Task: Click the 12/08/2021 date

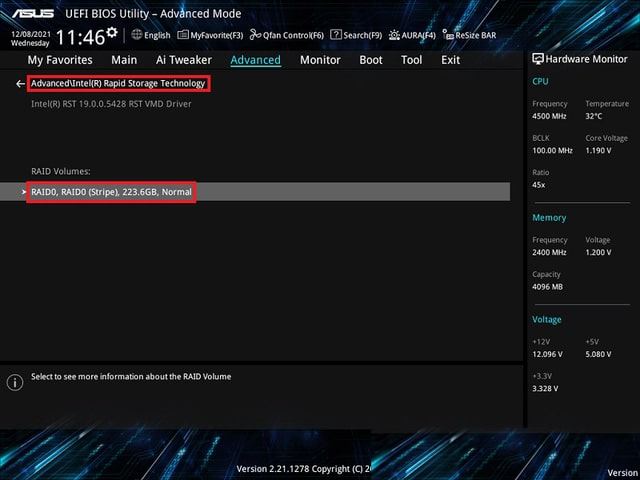Action: [31, 34]
